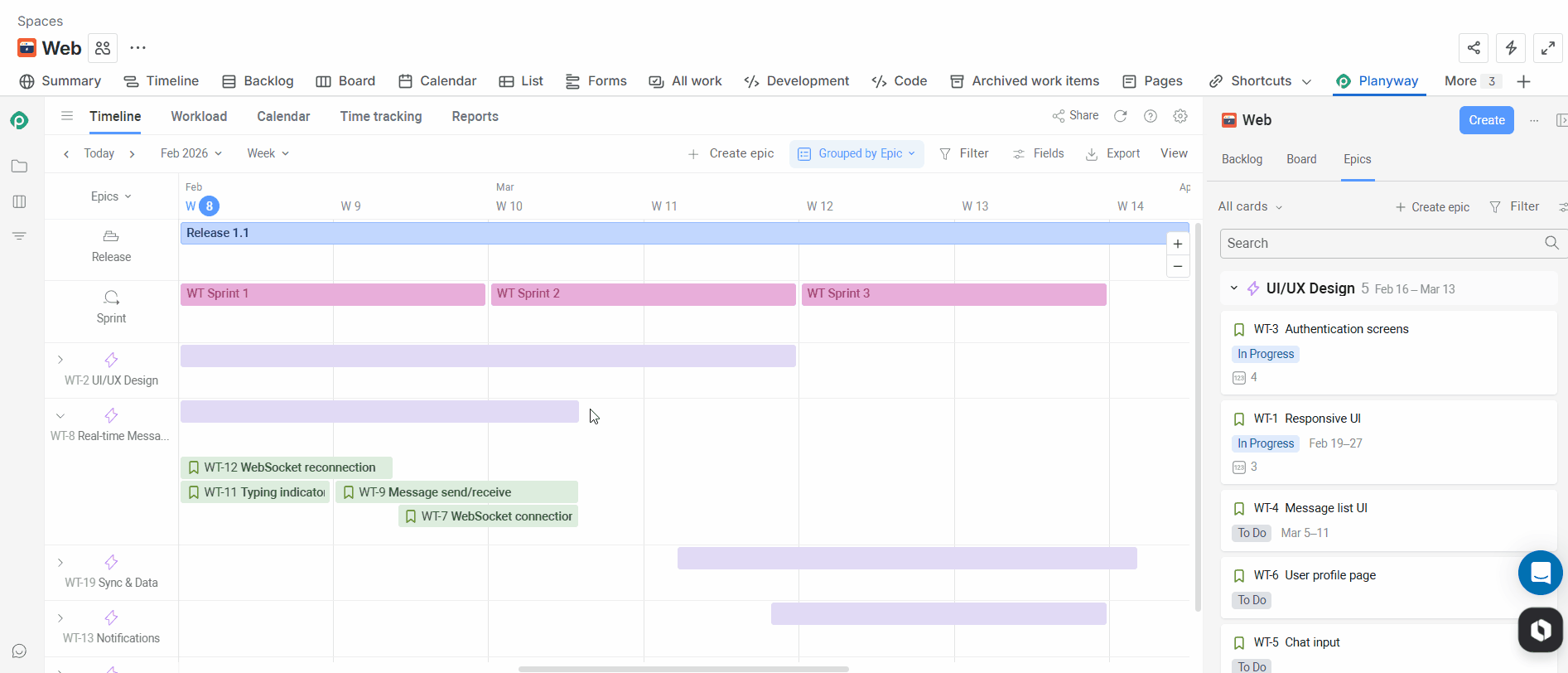Open the side panel three-dots menu
Viewport: 1568px width, 673px height.
[x=1534, y=120]
